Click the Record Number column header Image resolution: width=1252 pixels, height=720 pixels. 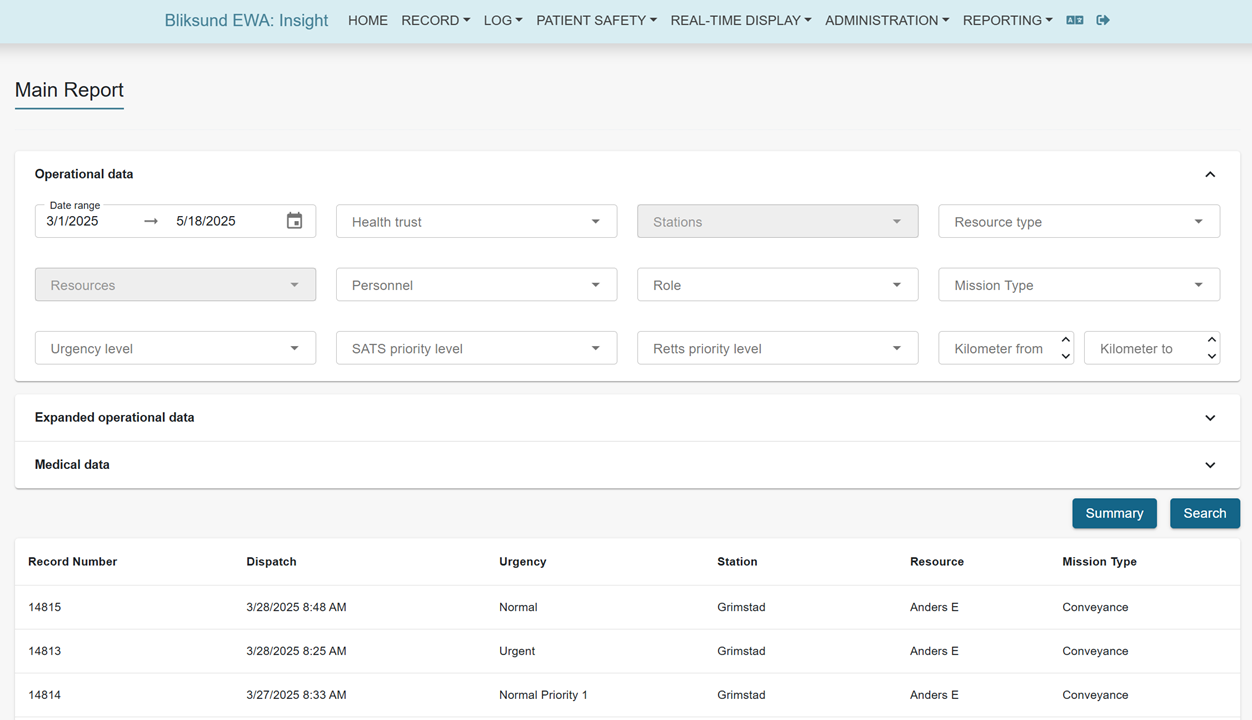pos(73,562)
